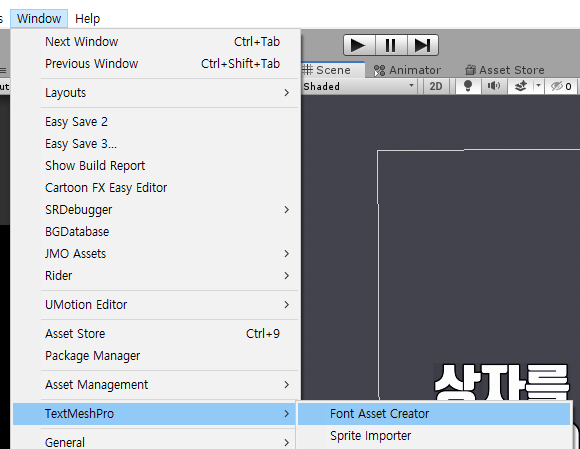Expand the General submenu
Image resolution: width=580 pixels, height=449 pixels.
(x=155, y=442)
